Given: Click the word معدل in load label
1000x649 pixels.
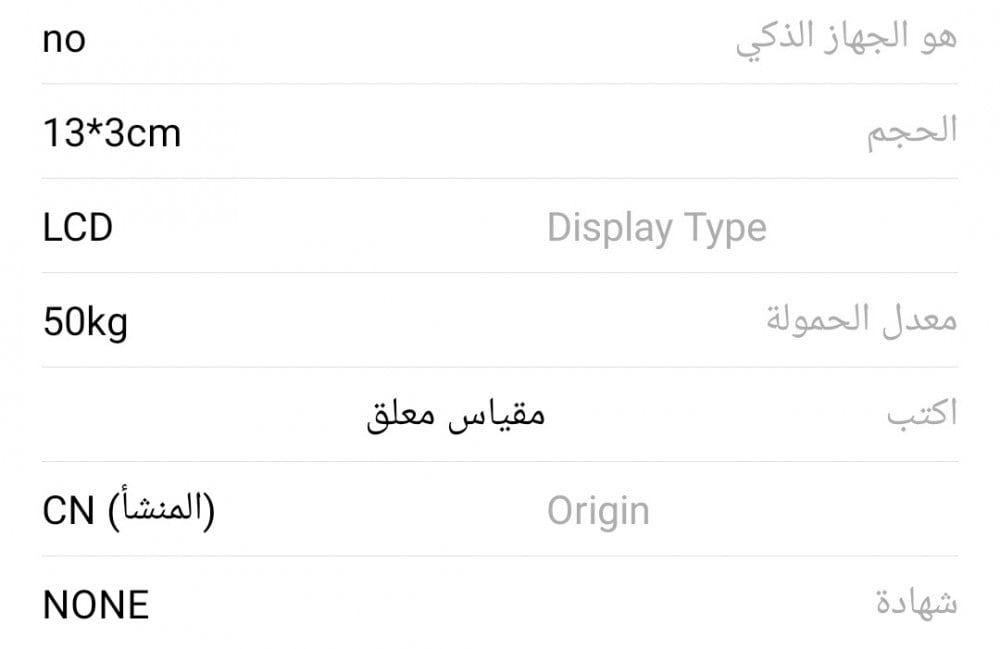Looking at the screenshot, I should click(x=920, y=320).
